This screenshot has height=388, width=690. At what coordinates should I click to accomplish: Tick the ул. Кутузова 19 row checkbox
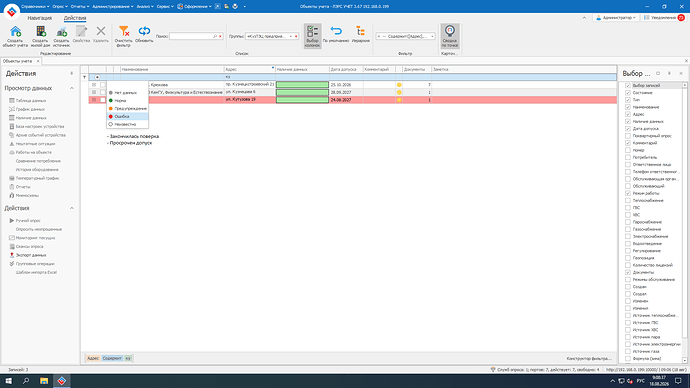[103, 100]
